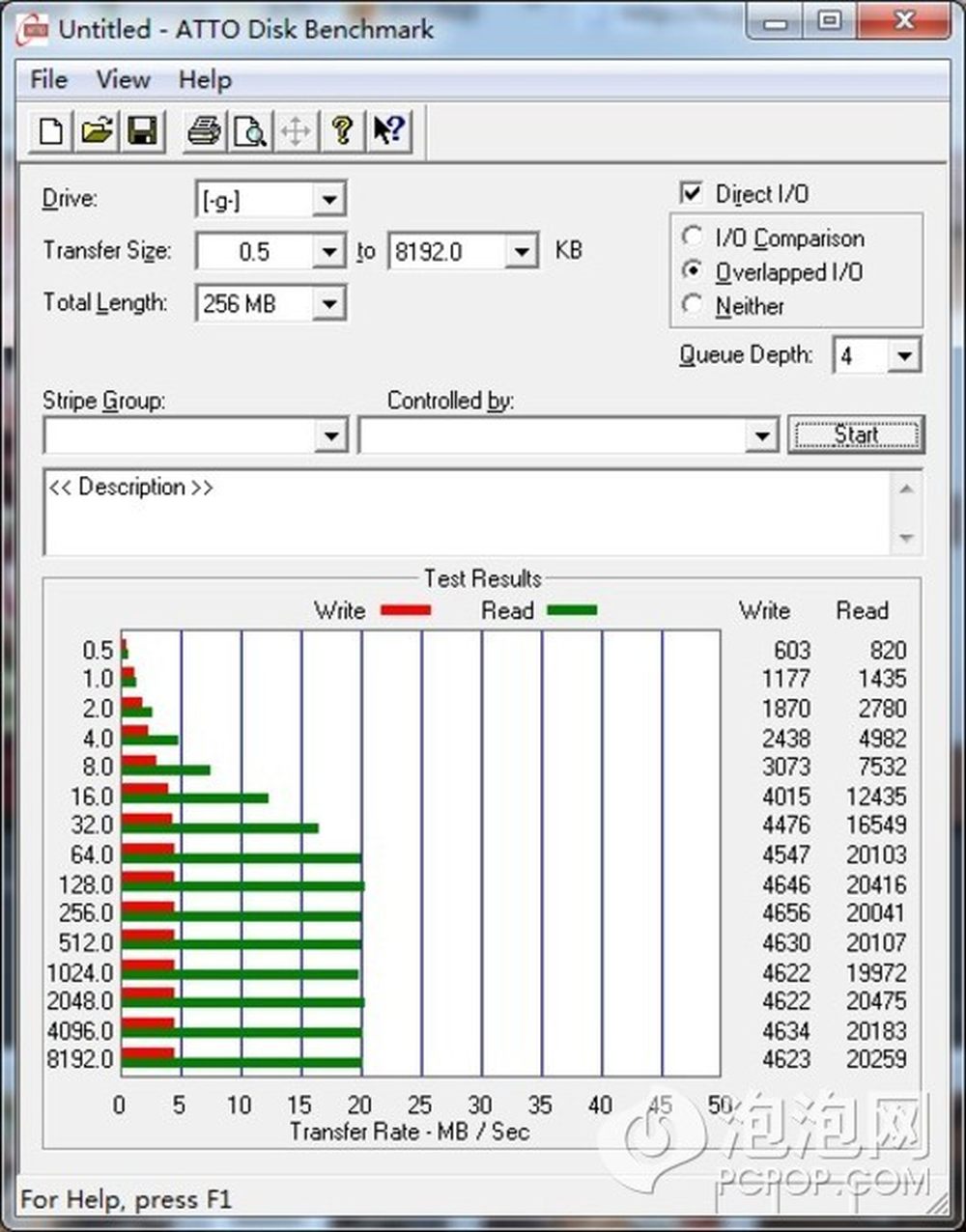Viewport: 966px width, 1232px height.
Task: Click the green read bar for 16.0
Action: pos(195,798)
